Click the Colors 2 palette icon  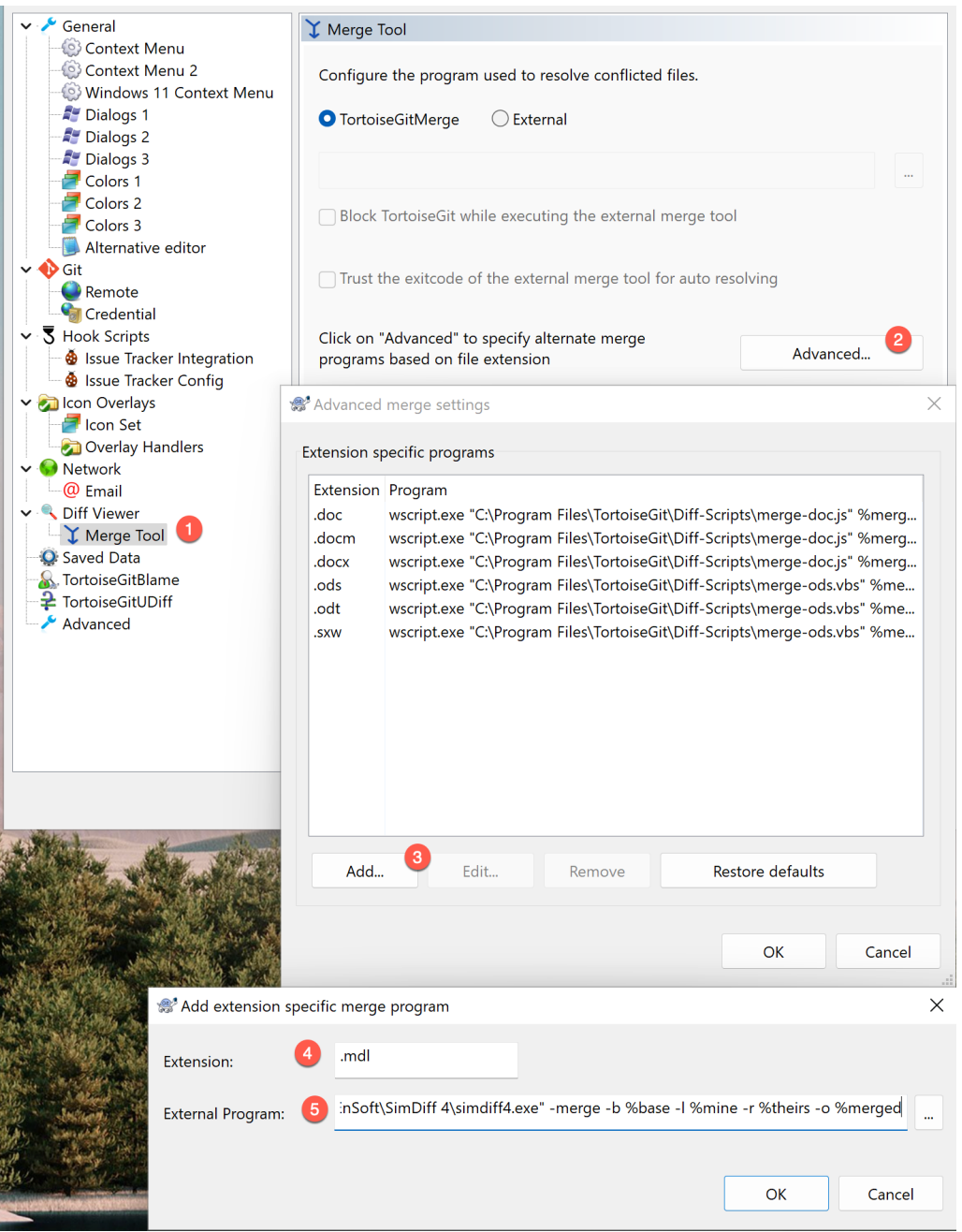coord(71,203)
